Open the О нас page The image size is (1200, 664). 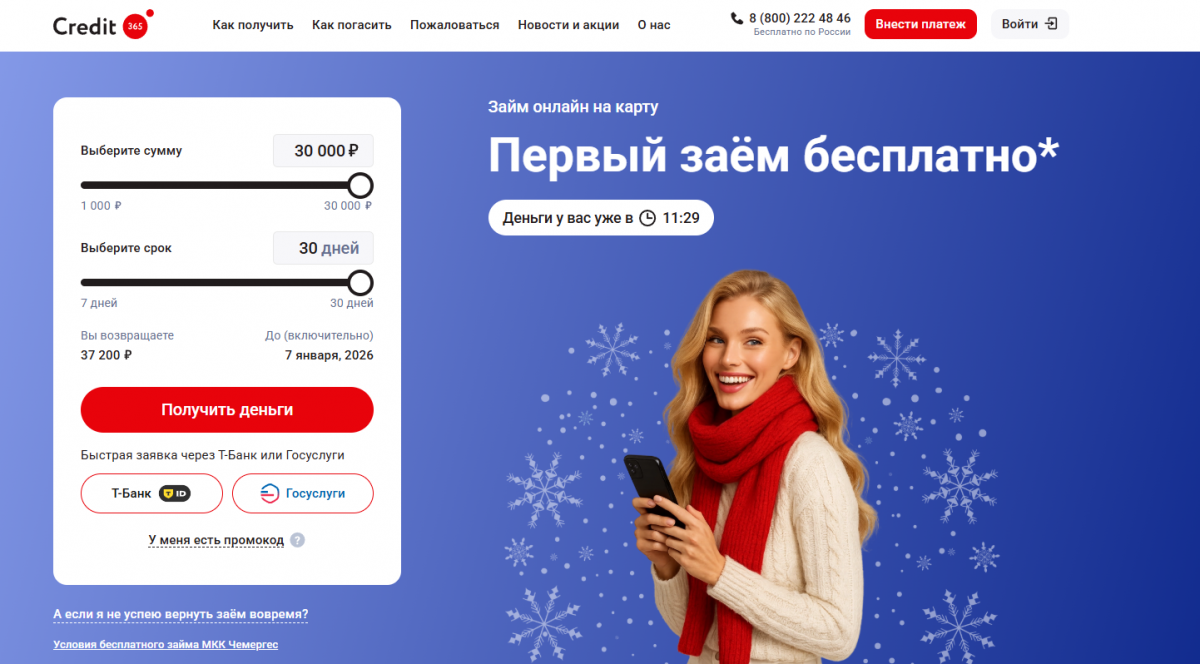[654, 25]
